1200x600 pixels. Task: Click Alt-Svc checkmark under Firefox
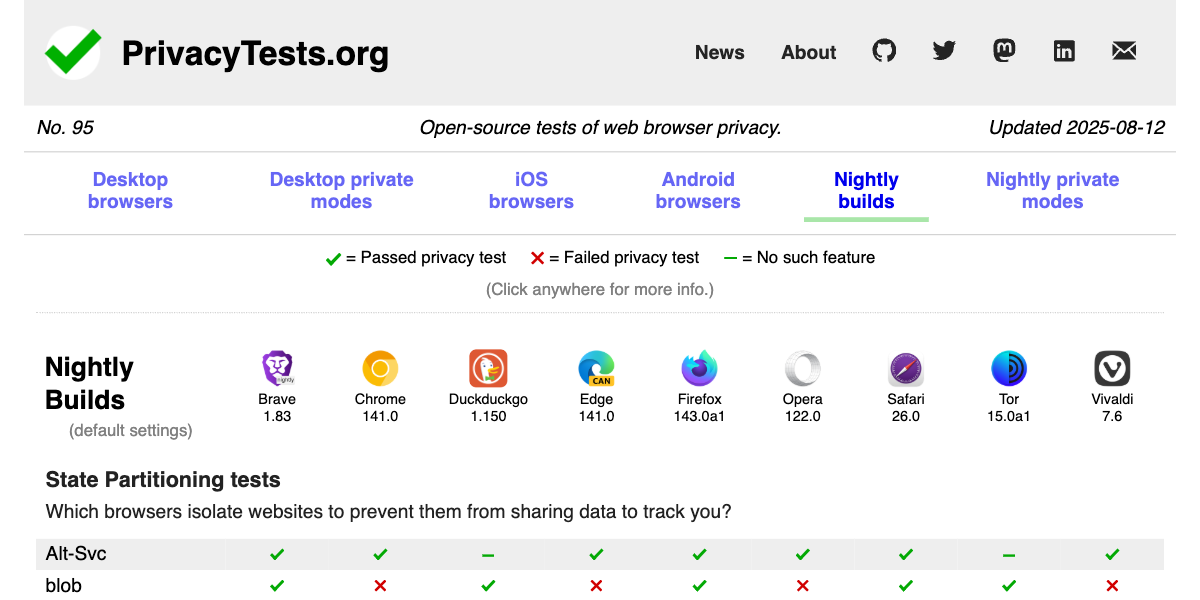click(x=699, y=554)
